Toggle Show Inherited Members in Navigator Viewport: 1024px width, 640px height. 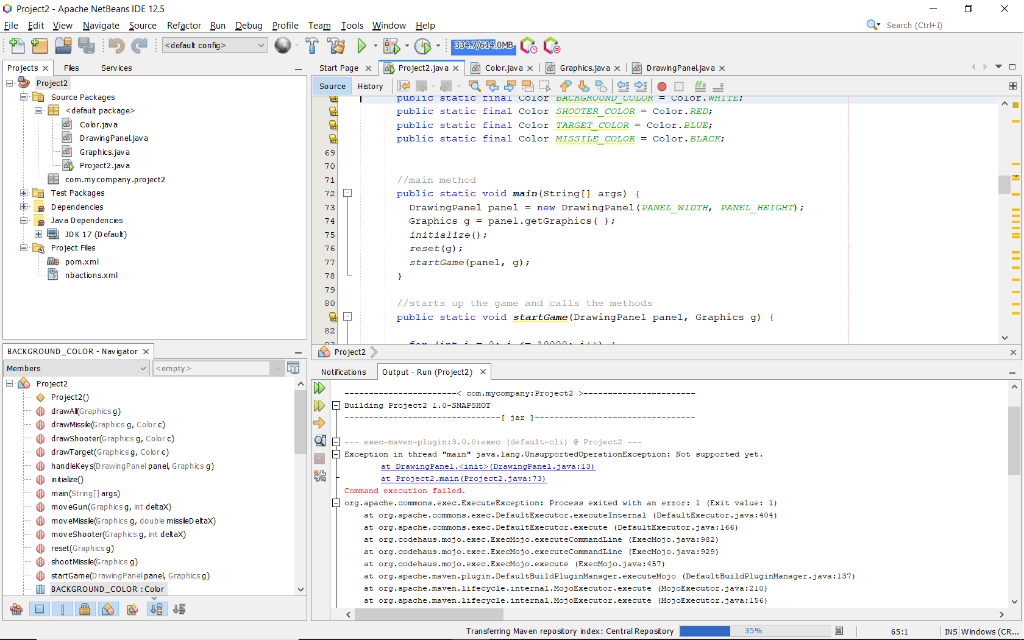15,609
